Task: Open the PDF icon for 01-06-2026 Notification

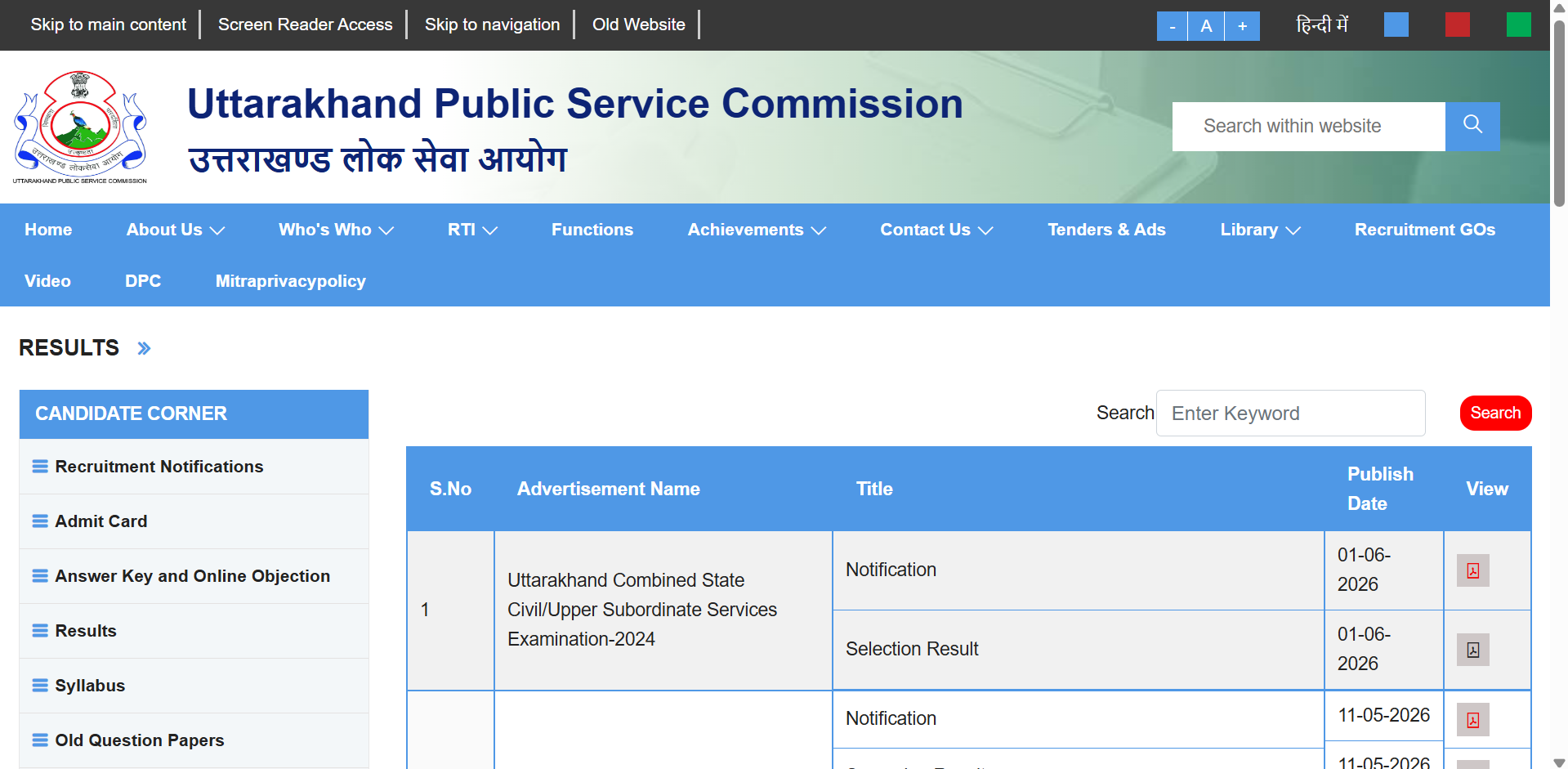Action: (x=1472, y=570)
